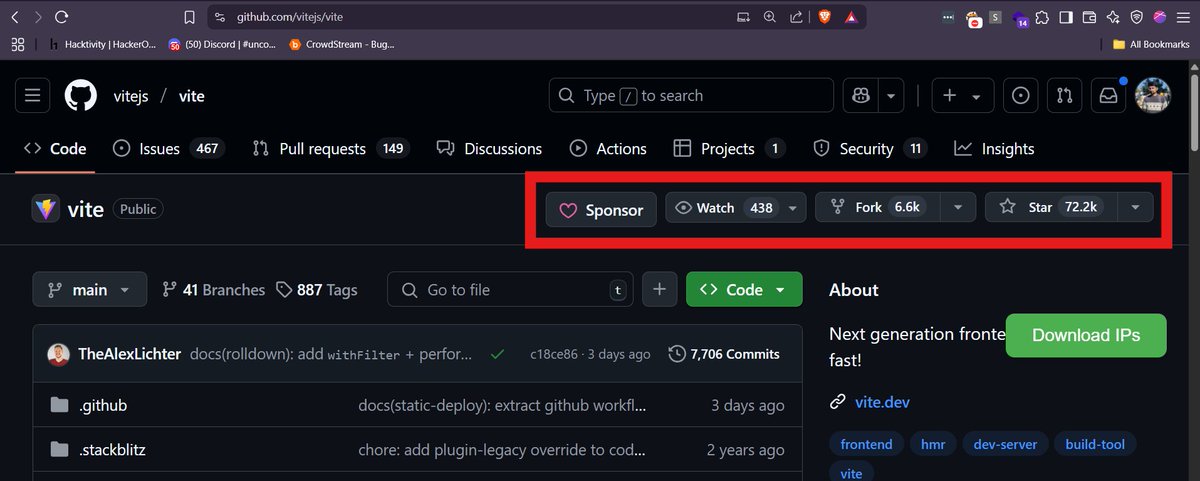Click the purple extension with 14 badge
Screen dimensions: 1200x481
pos(1019,18)
